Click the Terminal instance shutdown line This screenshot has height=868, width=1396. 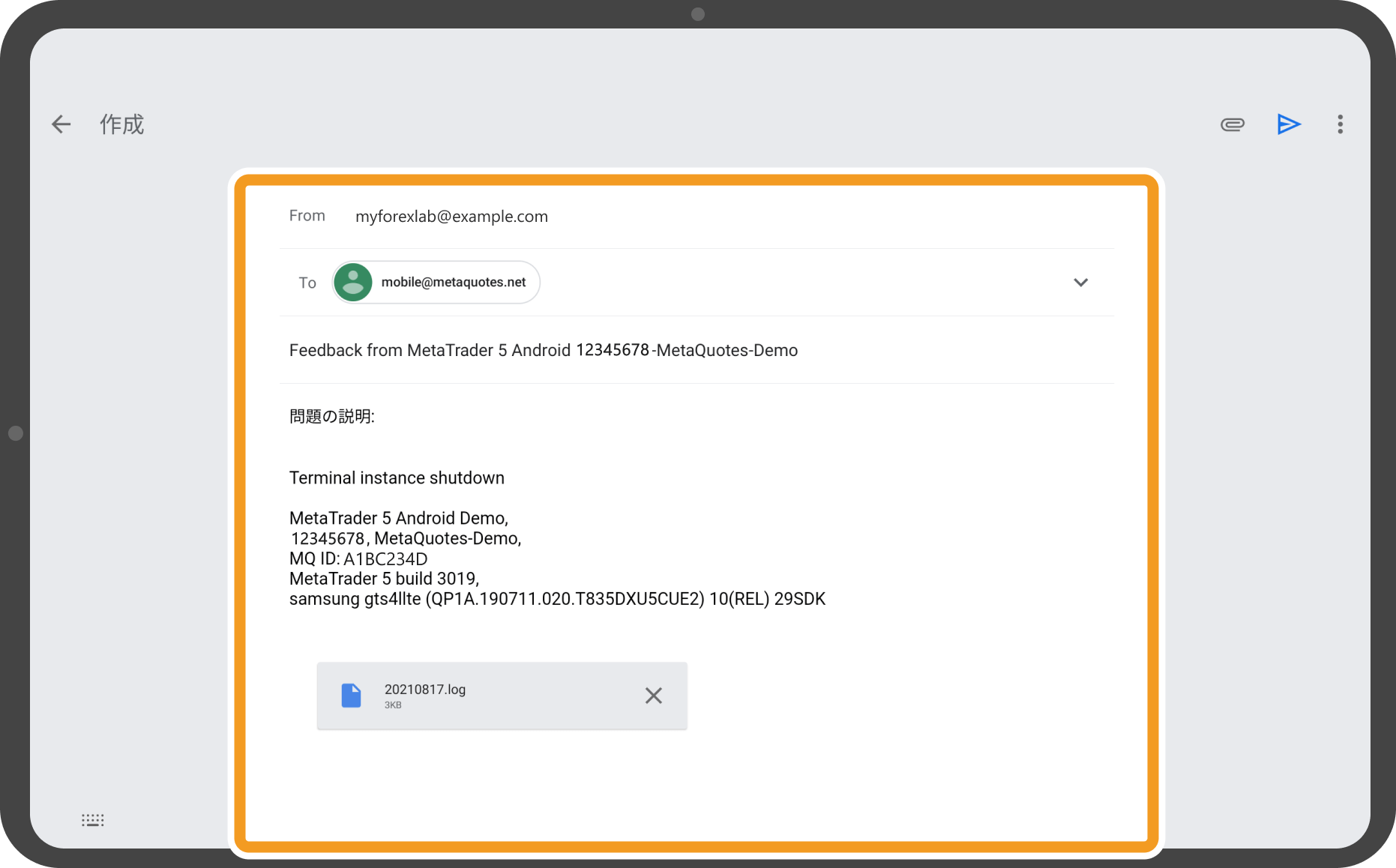[397, 478]
